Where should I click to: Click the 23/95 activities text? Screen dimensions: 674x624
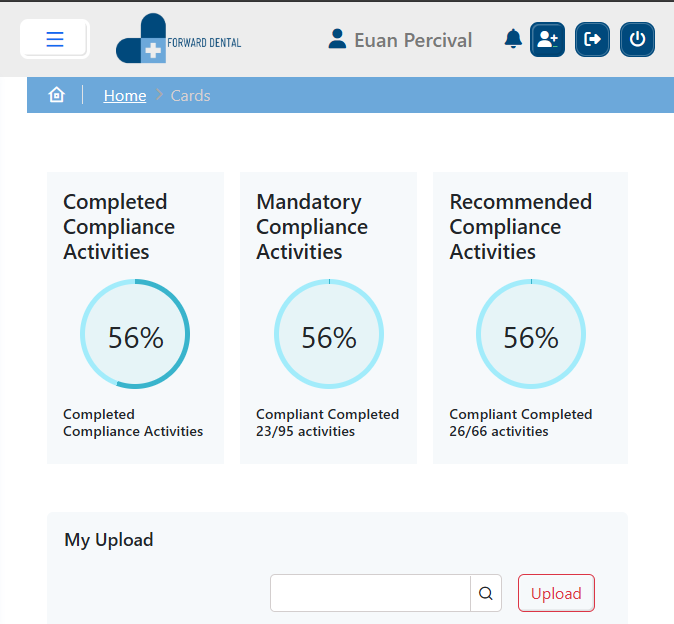click(306, 431)
